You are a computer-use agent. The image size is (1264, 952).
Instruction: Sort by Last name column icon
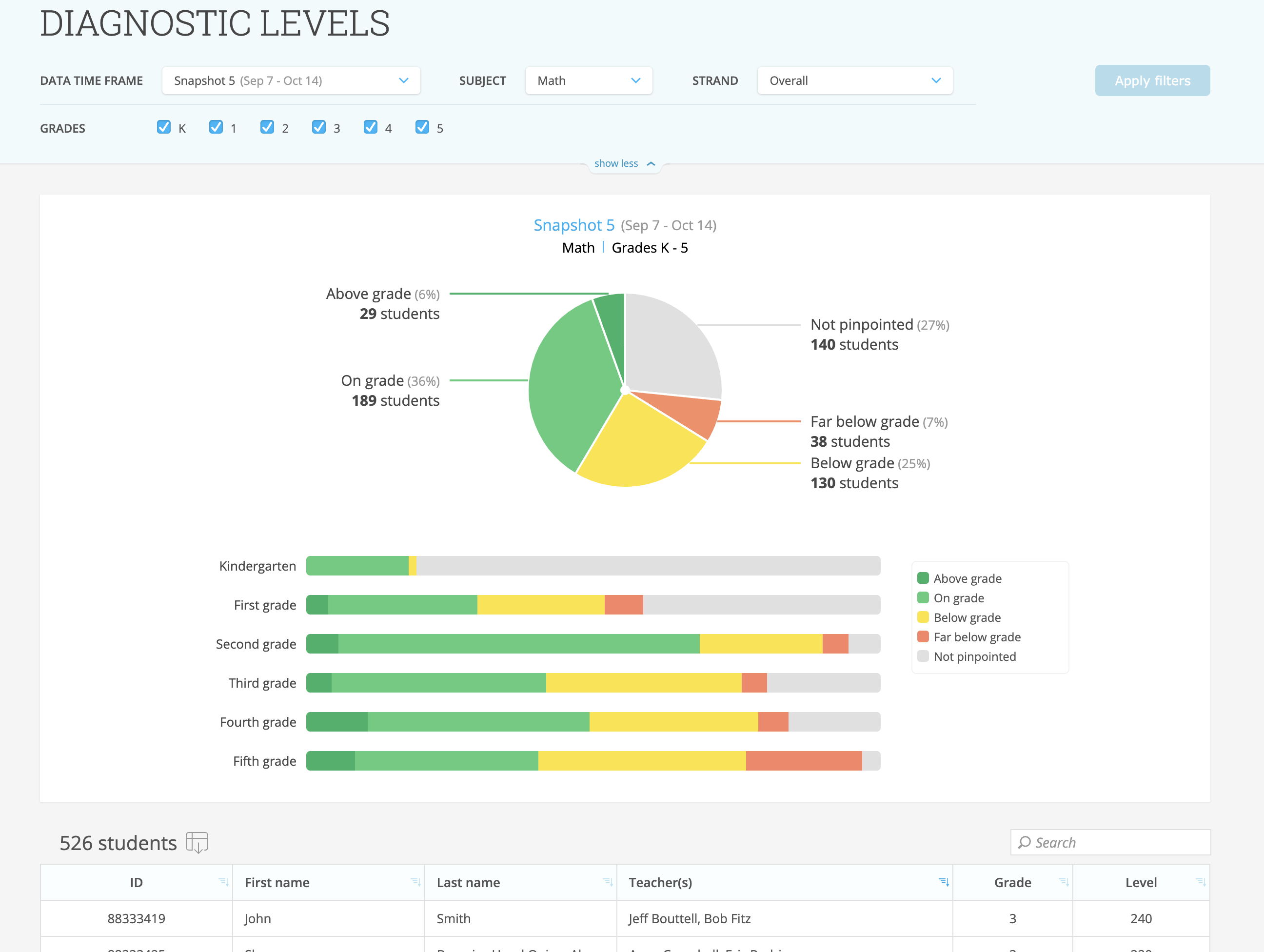click(608, 882)
